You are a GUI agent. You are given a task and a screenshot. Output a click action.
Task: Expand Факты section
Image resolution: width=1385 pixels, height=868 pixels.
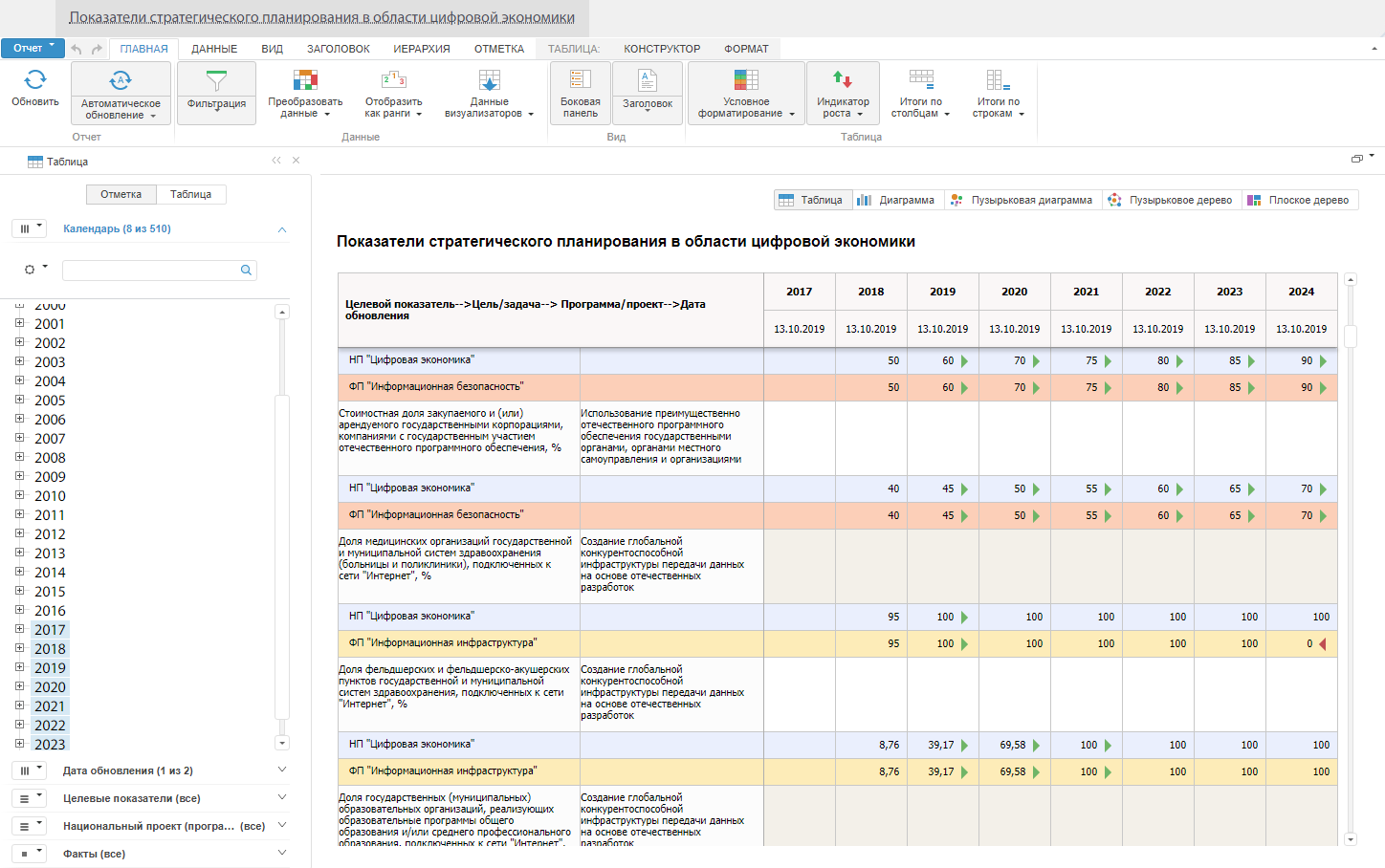tap(282, 853)
